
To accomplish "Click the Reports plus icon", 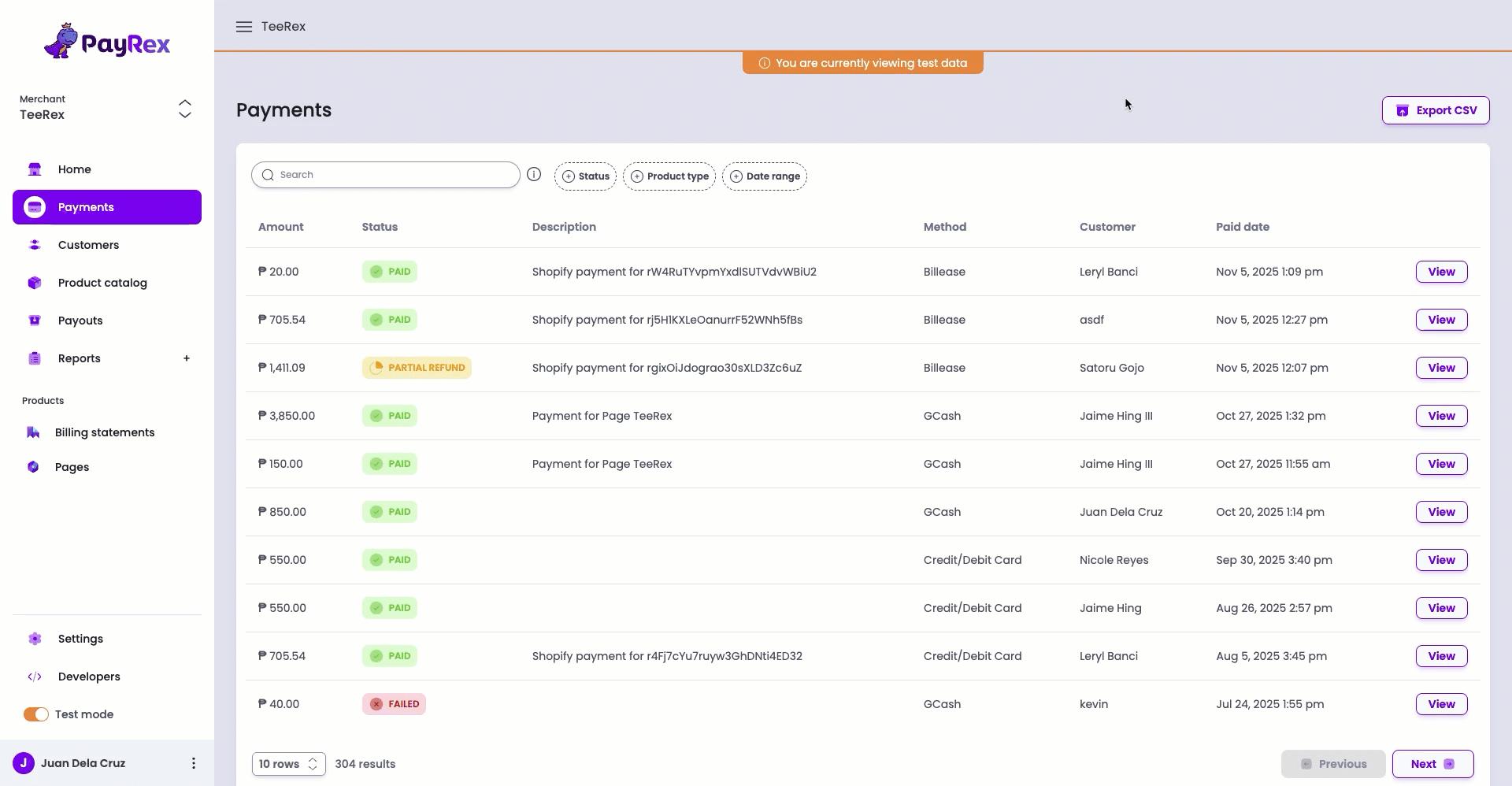I will tap(187, 358).
